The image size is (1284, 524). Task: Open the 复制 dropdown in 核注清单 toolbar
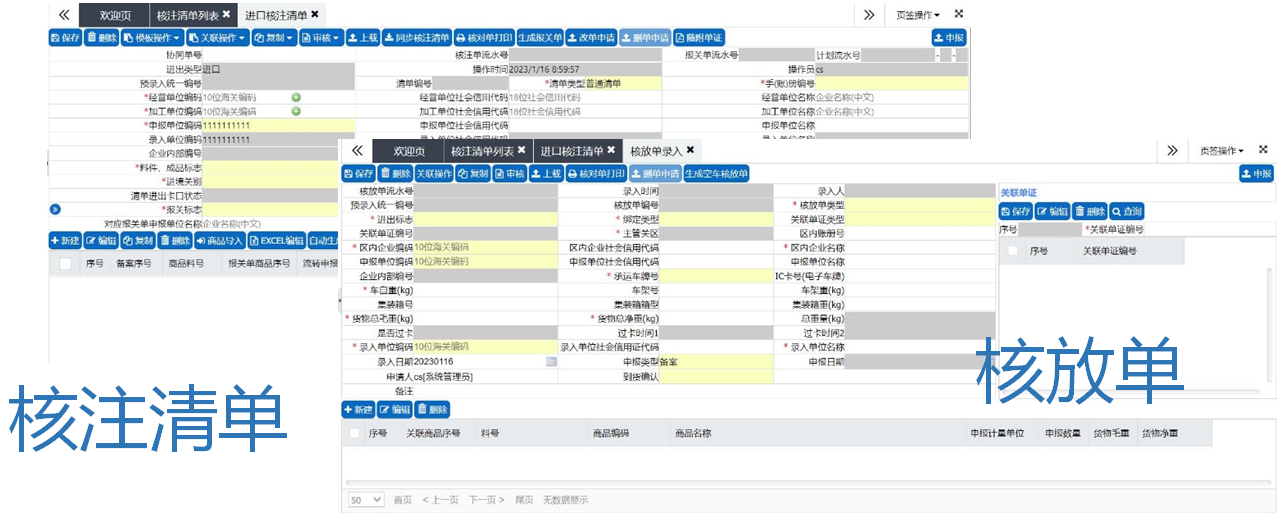pyautogui.click(x=273, y=38)
